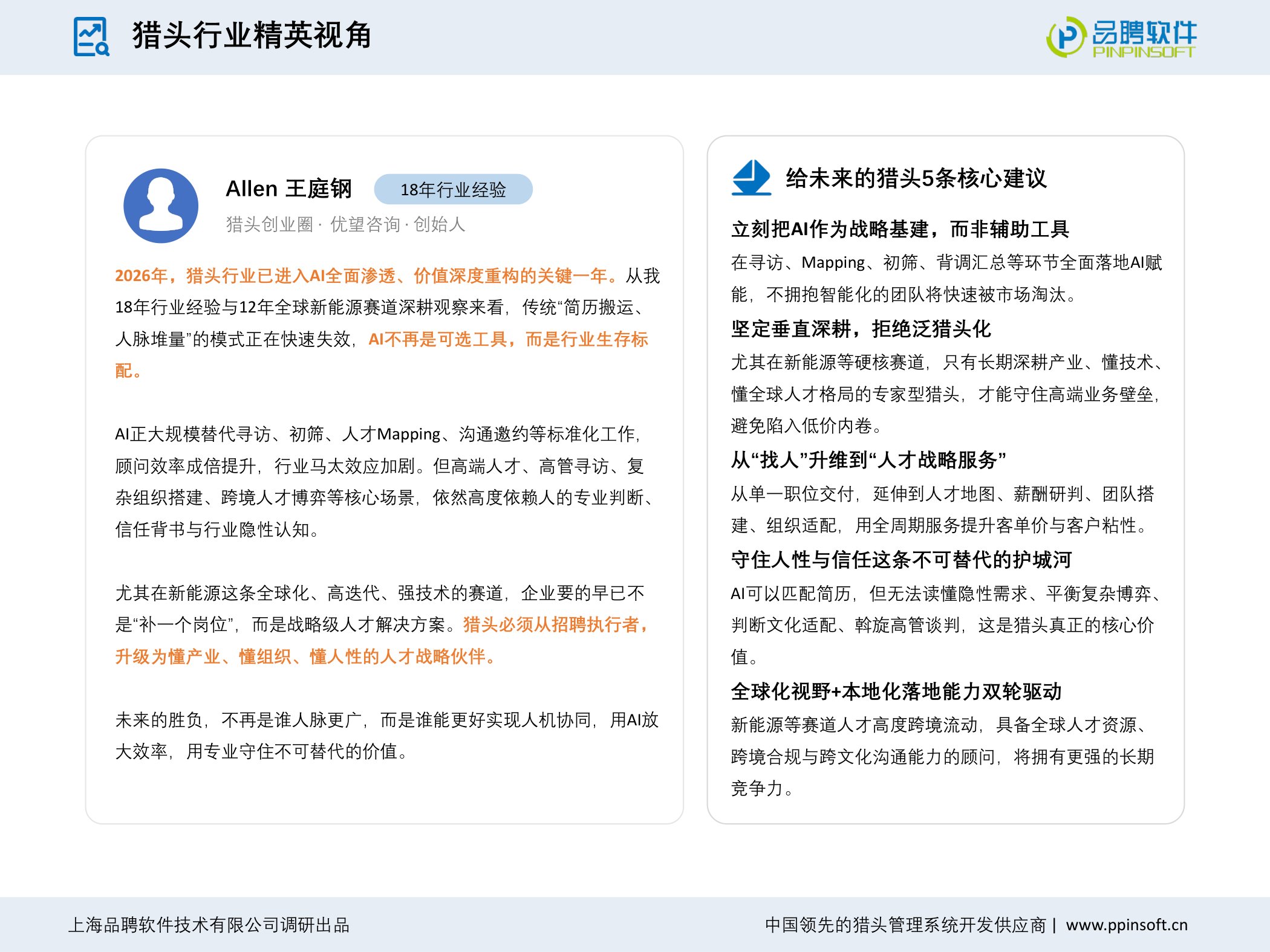Click the heading 守住人性与信任这条不可替代的护城河
This screenshot has width=1270, height=952.
[901, 560]
